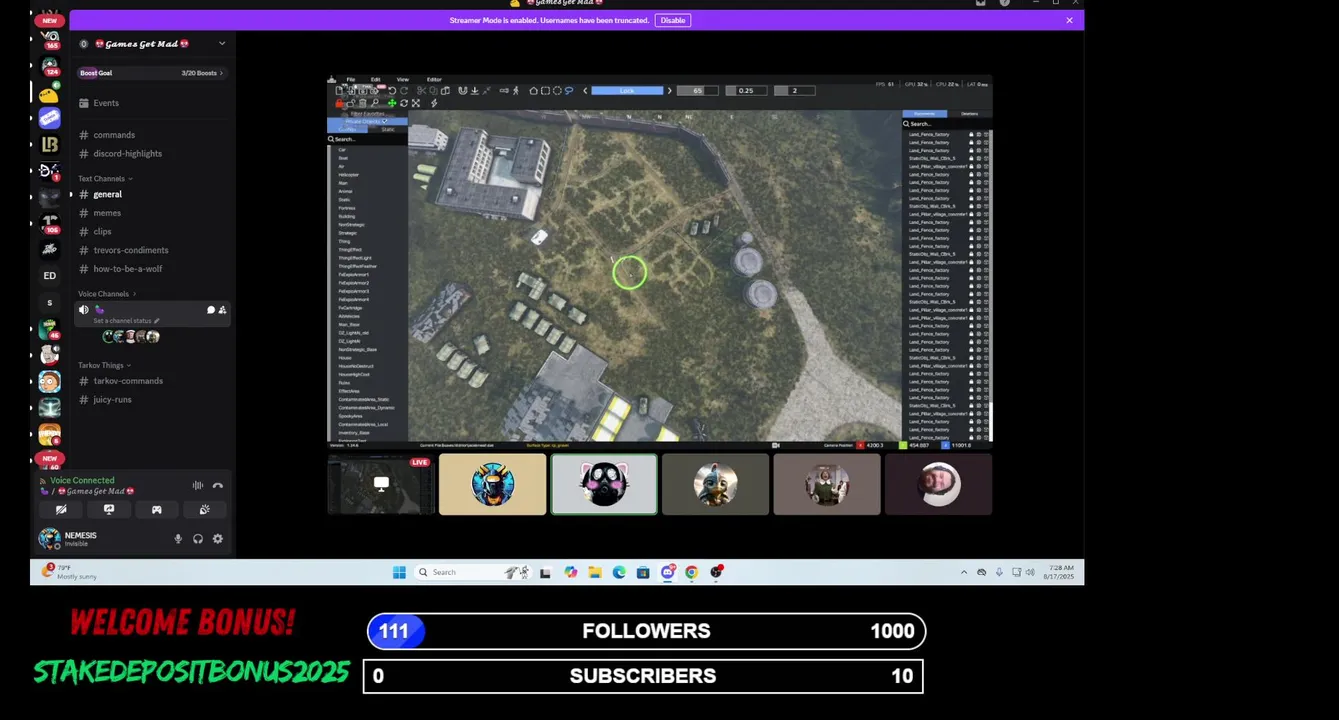Show hidden tray icons chevron in taskbar
Screen dimensions: 1339x720
[964, 572]
